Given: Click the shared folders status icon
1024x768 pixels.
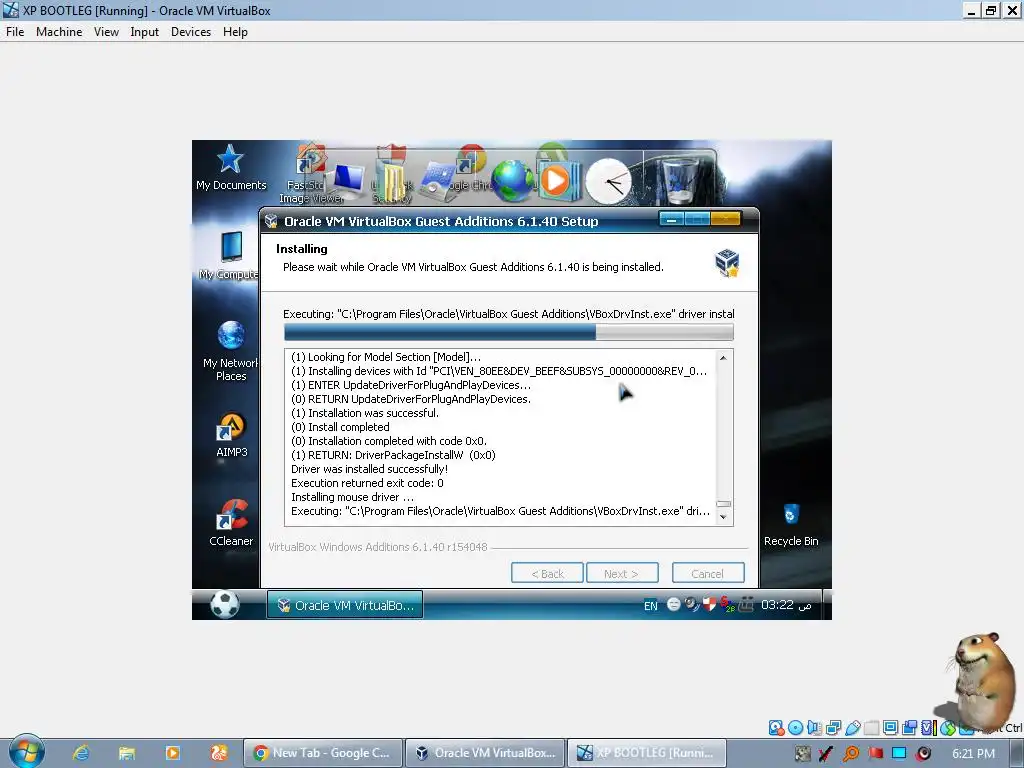Looking at the screenshot, I should pos(871,728).
